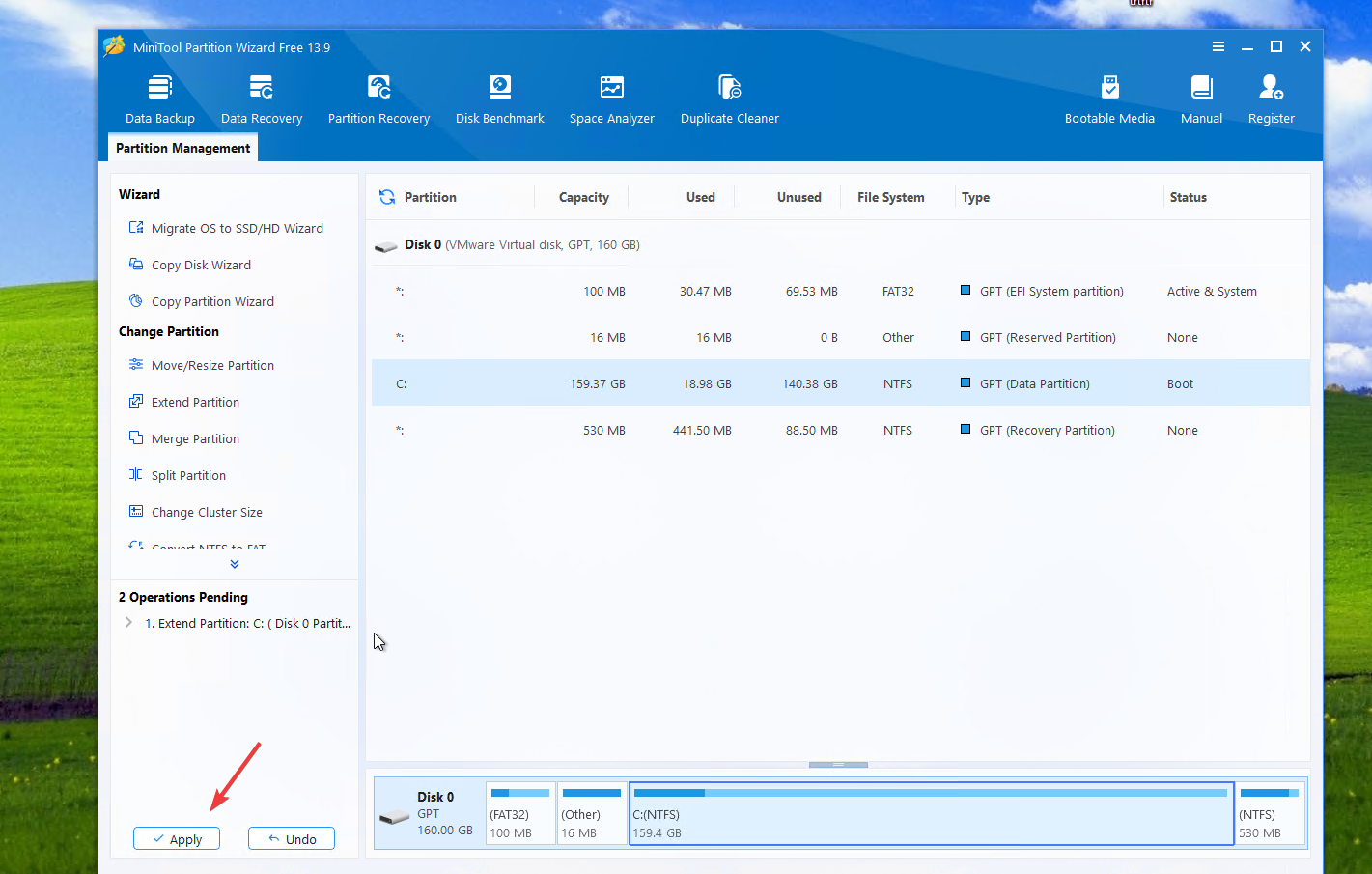Click the GPT (Data Partition) type cell
1372x874 pixels.
[1035, 383]
